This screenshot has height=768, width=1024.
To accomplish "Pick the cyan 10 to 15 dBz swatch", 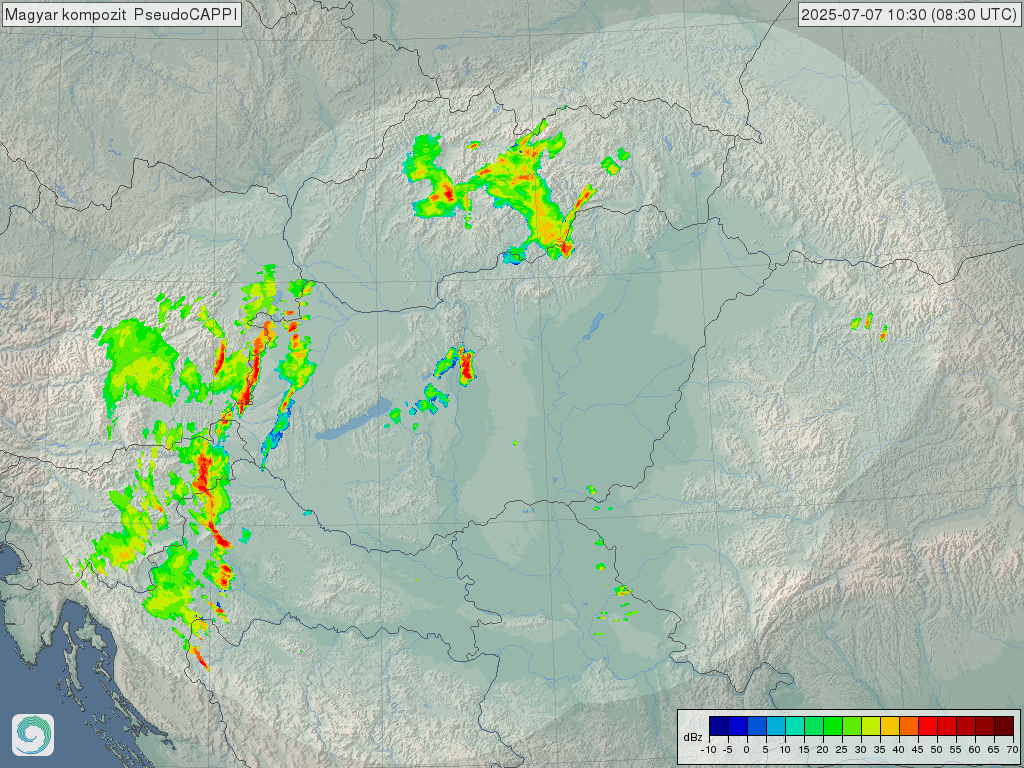I will tap(795, 726).
